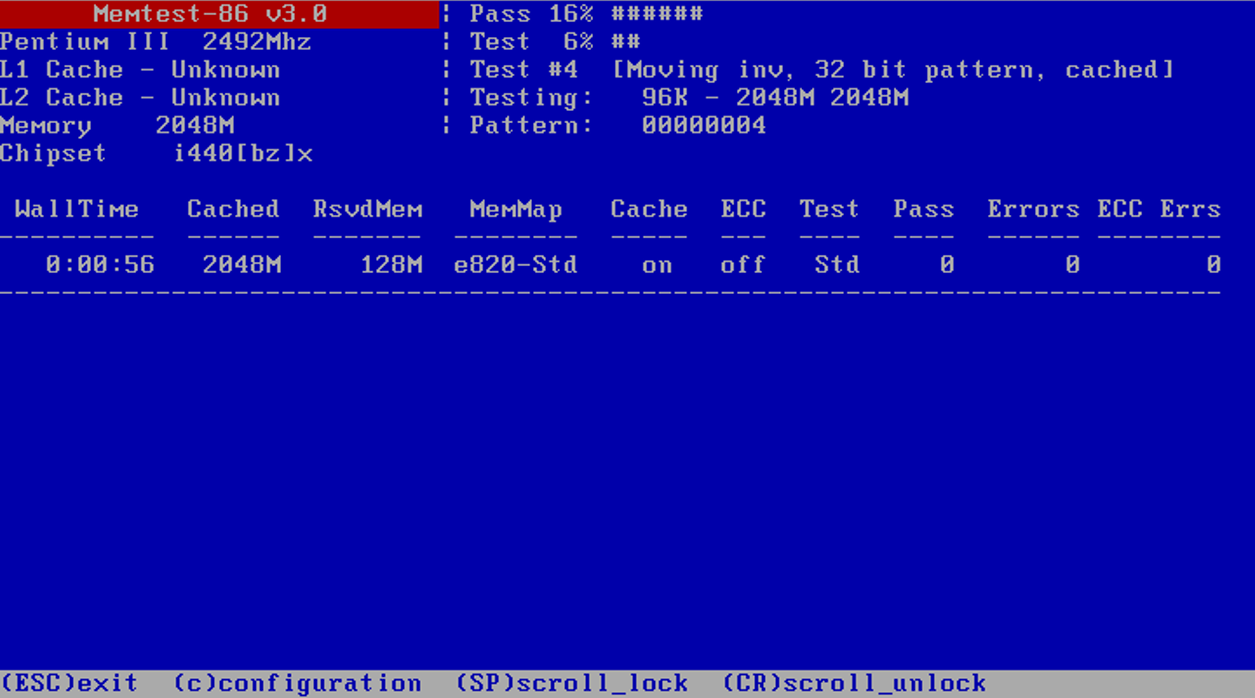Click the Pentium III 2492Mhz line

155,42
